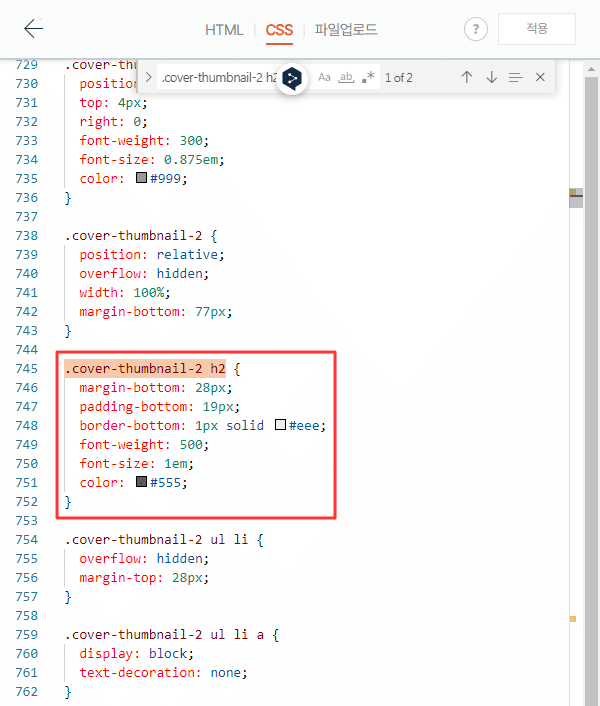Click the find-in-selection lines icon
This screenshot has width=600, height=706.
(x=516, y=77)
